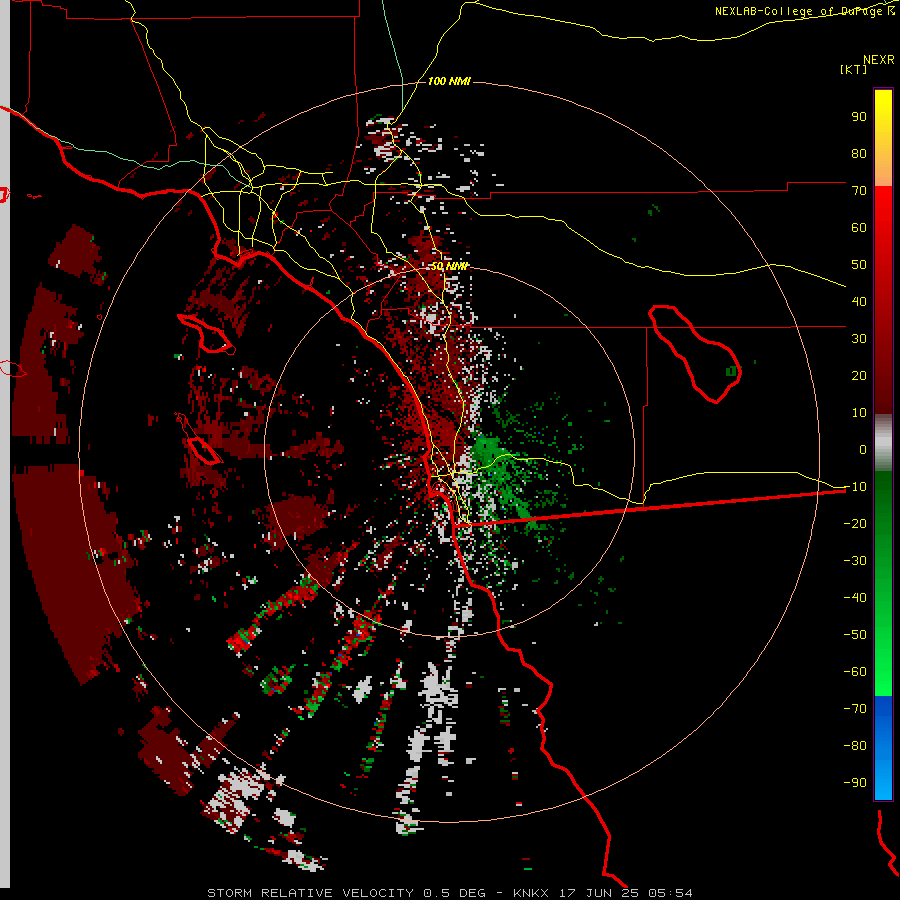Select the positive 30 scale value
The width and height of the screenshot is (900, 900).
(859, 339)
